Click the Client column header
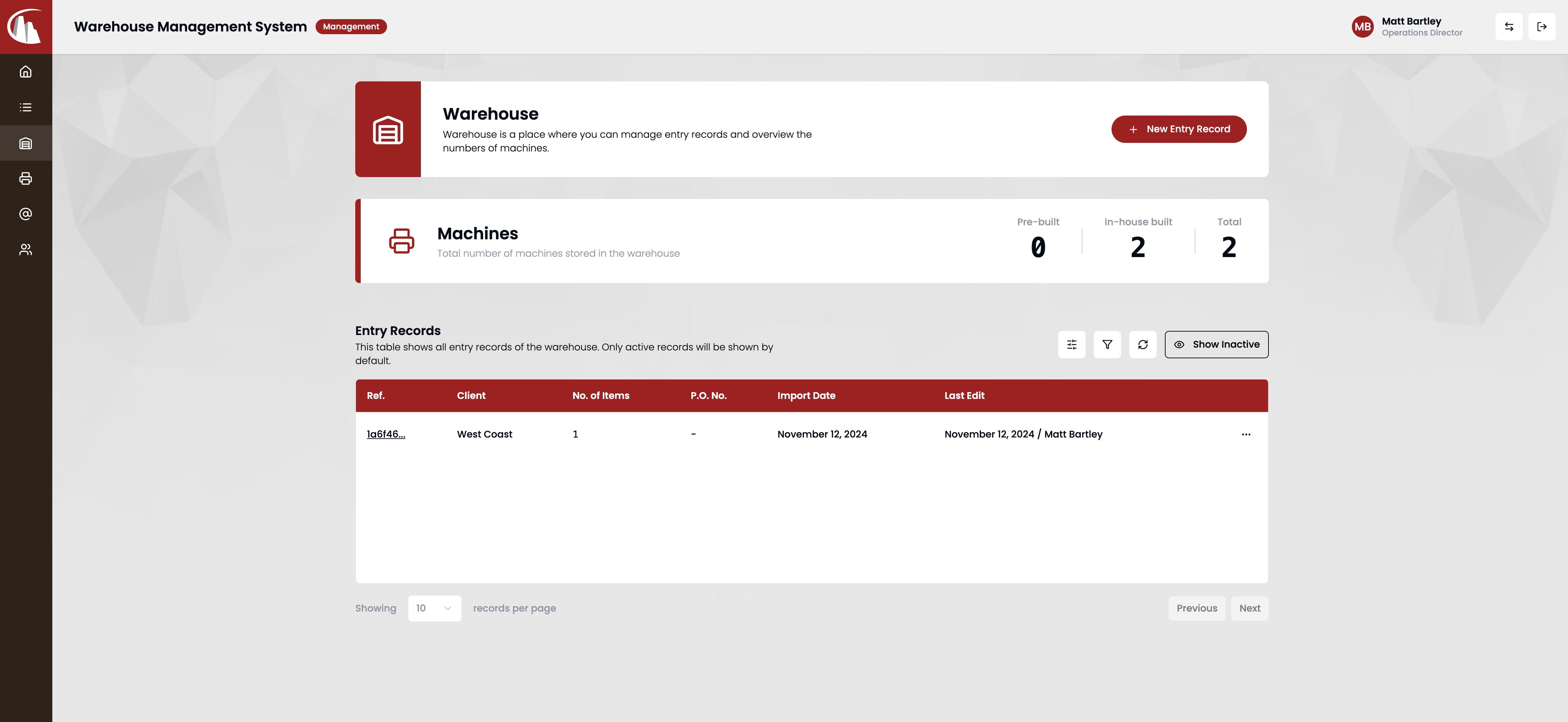The height and width of the screenshot is (722, 1568). (x=471, y=396)
